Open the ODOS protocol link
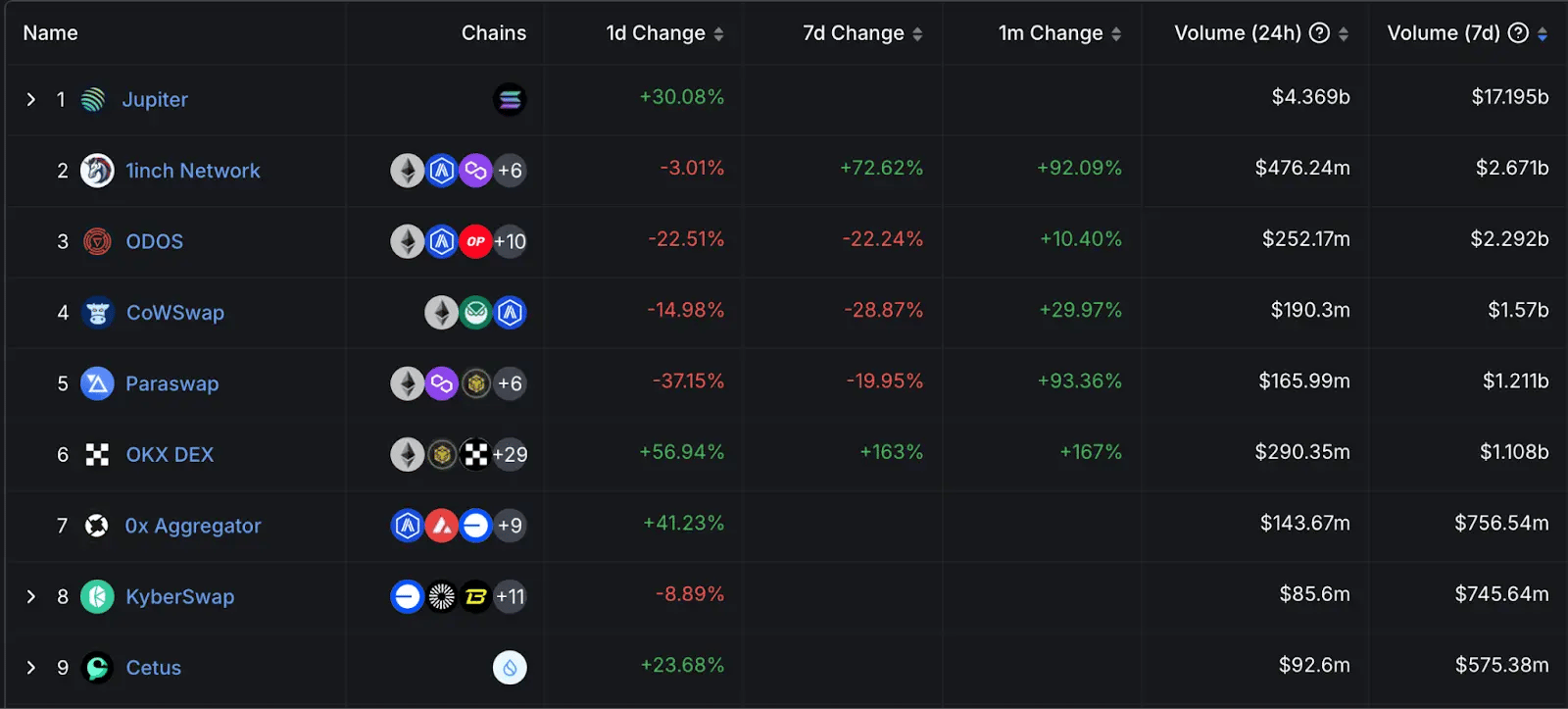 coord(154,241)
